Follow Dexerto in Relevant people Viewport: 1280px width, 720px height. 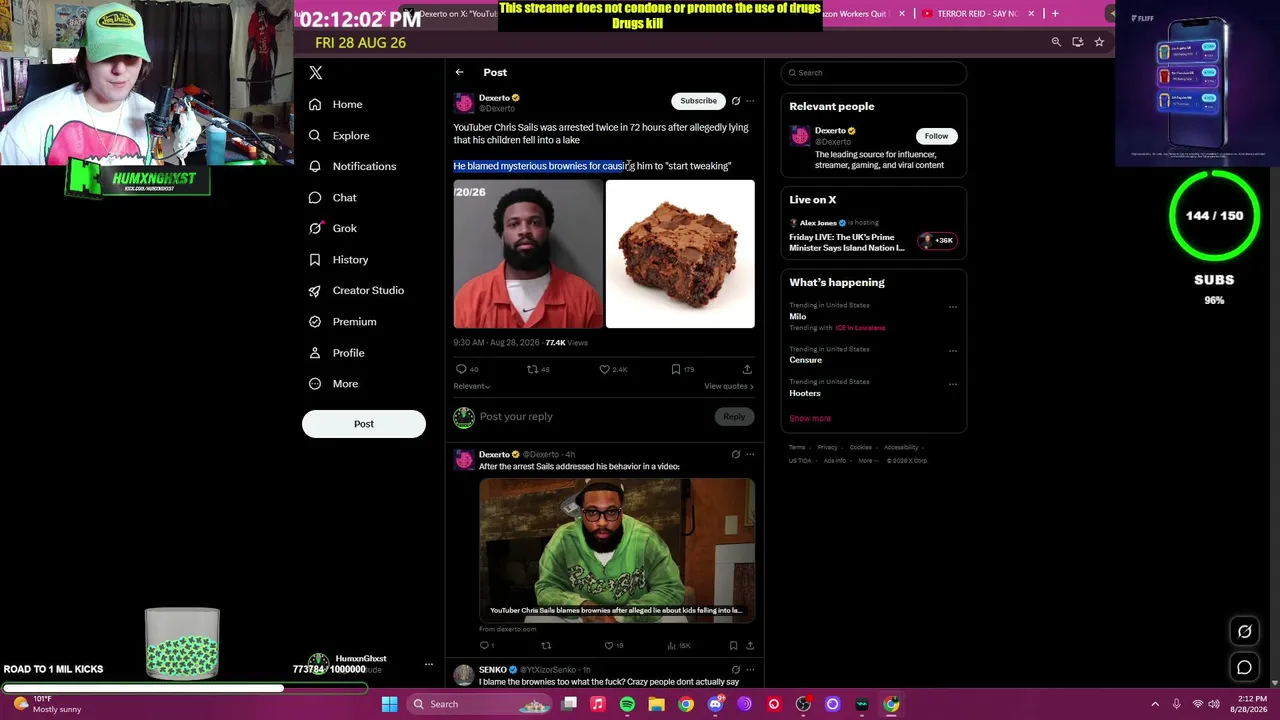pos(936,136)
